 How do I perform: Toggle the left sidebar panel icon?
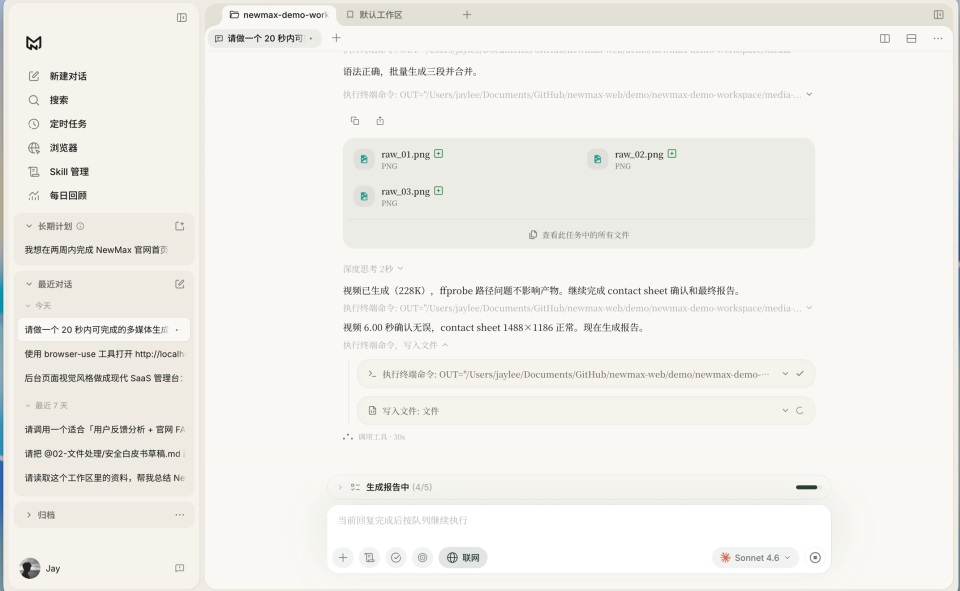click(182, 18)
